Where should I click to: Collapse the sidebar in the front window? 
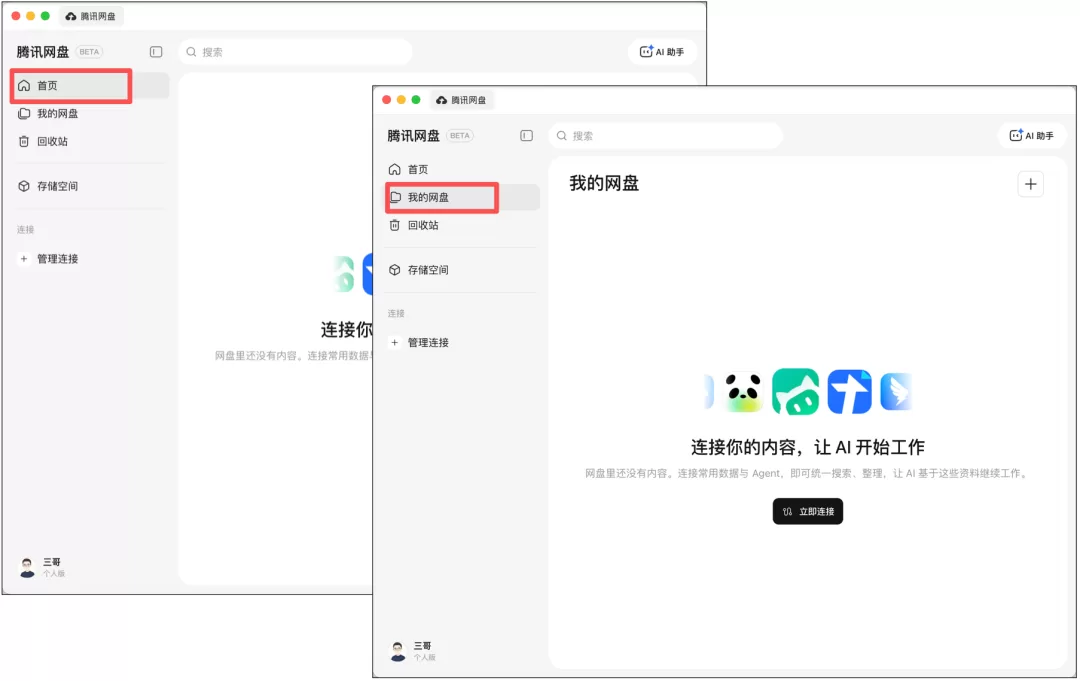(526, 136)
